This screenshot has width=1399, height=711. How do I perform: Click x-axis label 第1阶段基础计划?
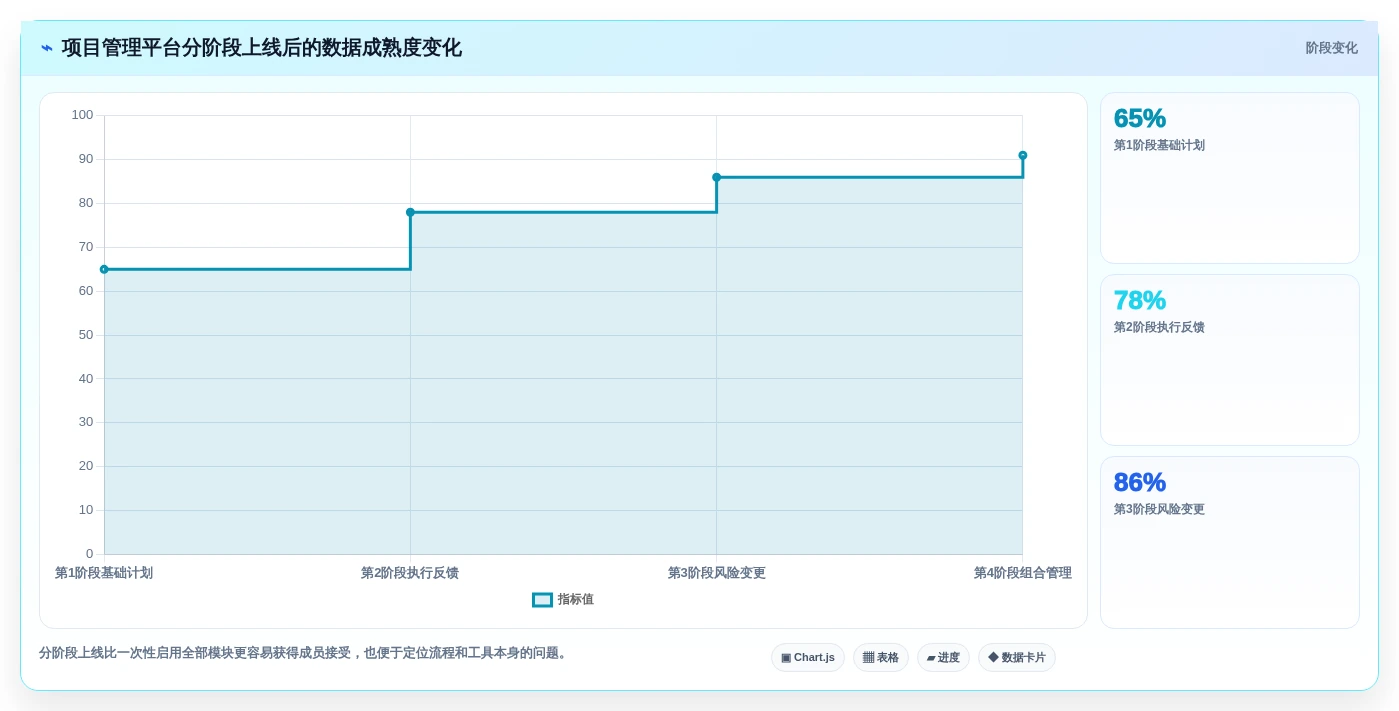(104, 573)
